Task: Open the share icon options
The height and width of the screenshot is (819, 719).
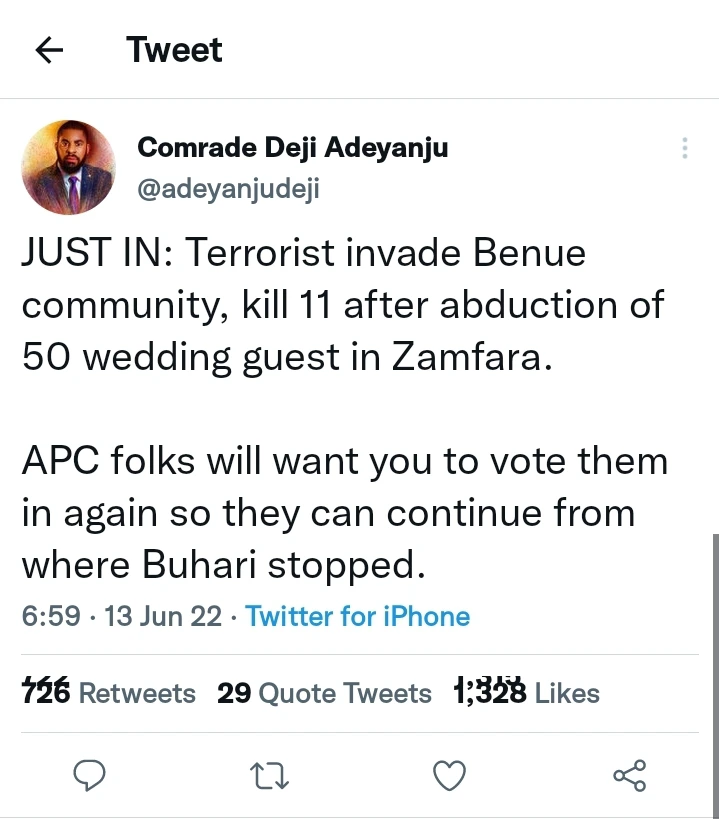Action: tap(629, 775)
